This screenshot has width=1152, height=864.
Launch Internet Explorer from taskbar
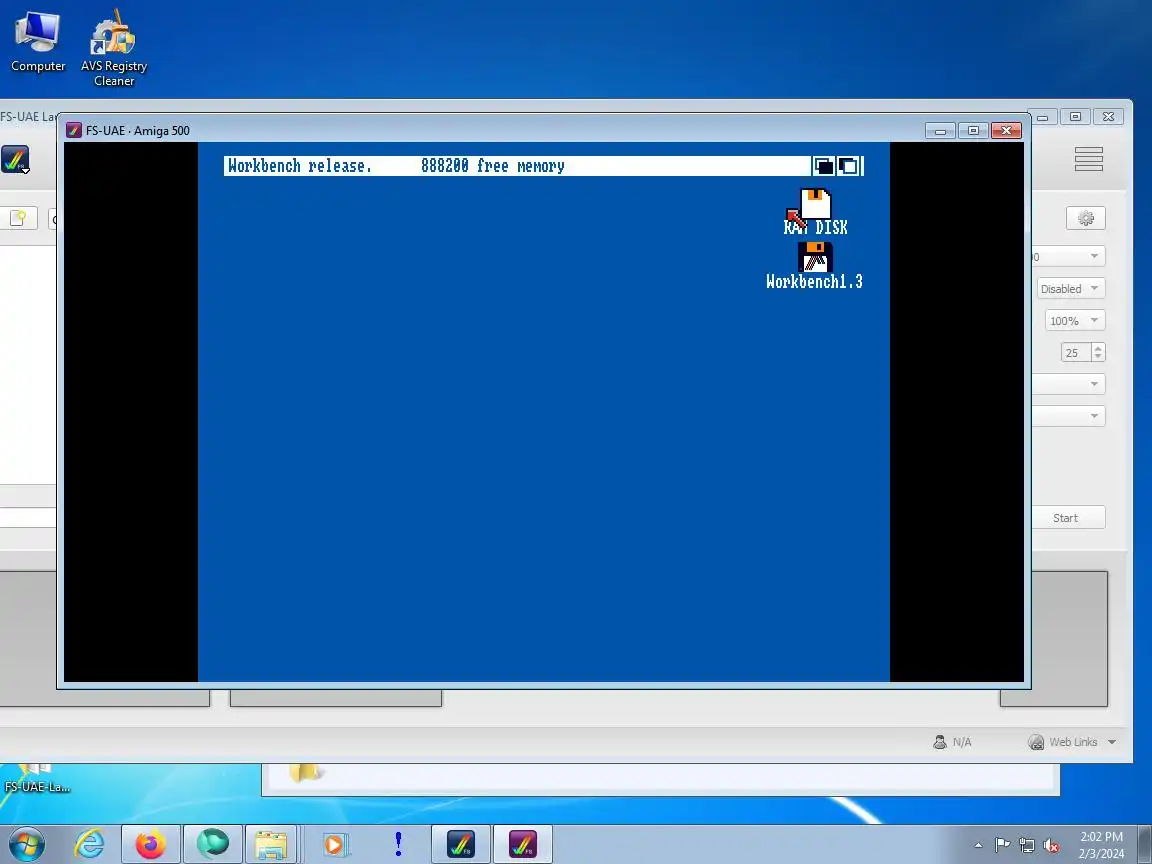tap(89, 844)
